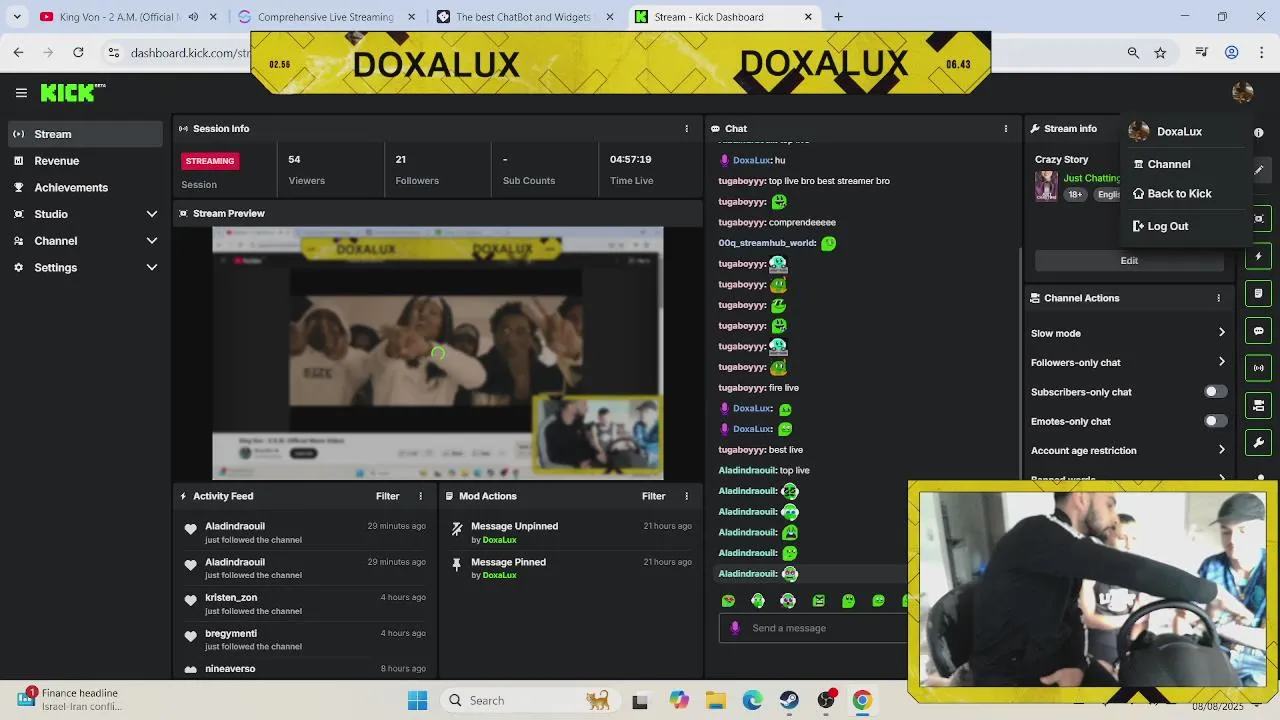
Task: Click 00q_streamhub_world username in chat
Action: (766, 243)
